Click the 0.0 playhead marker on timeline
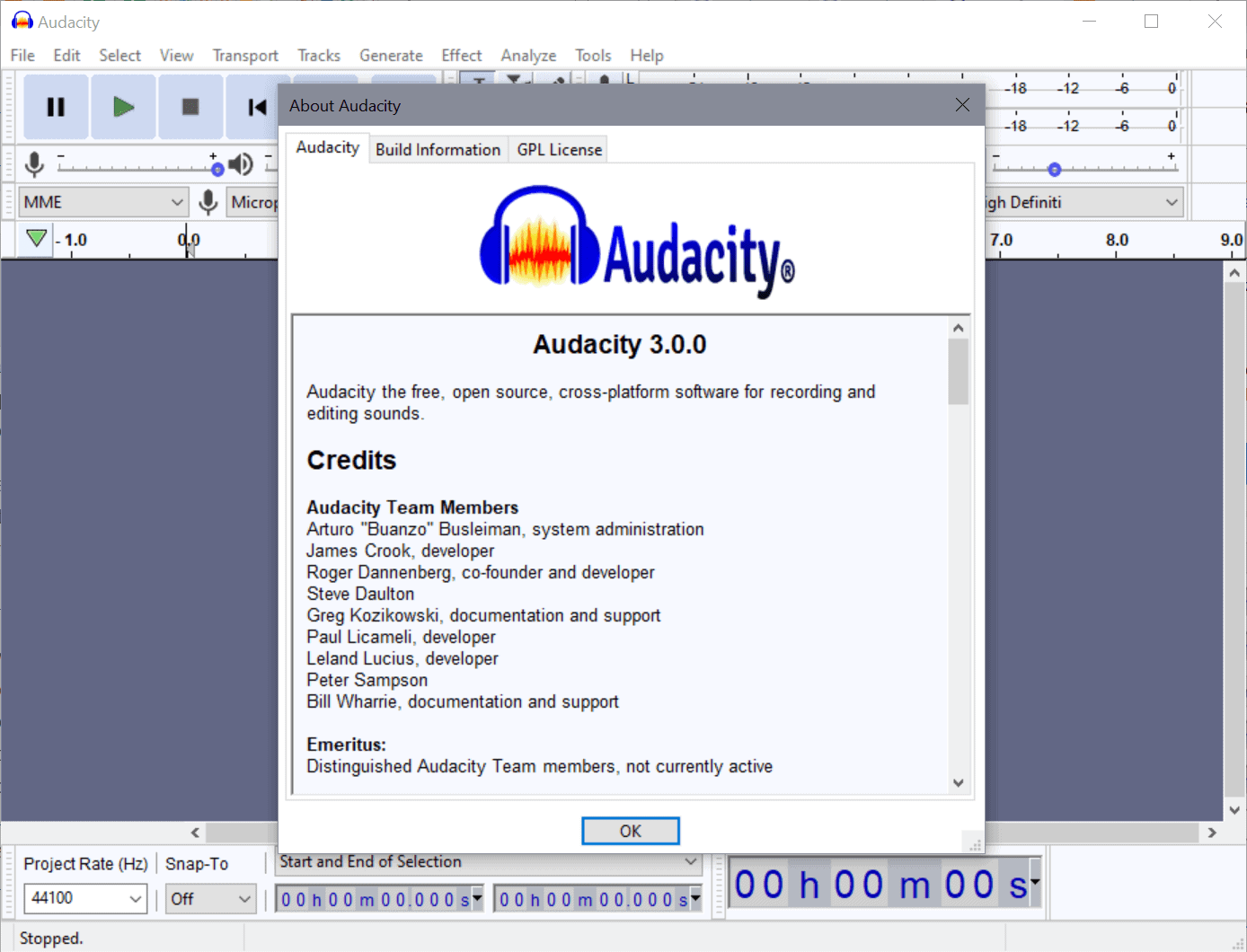 pyautogui.click(x=189, y=240)
